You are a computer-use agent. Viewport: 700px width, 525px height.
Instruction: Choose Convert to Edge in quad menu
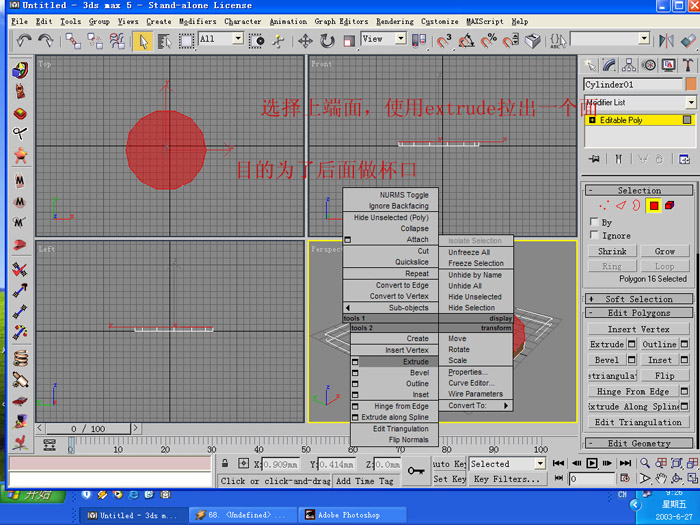click(402, 285)
